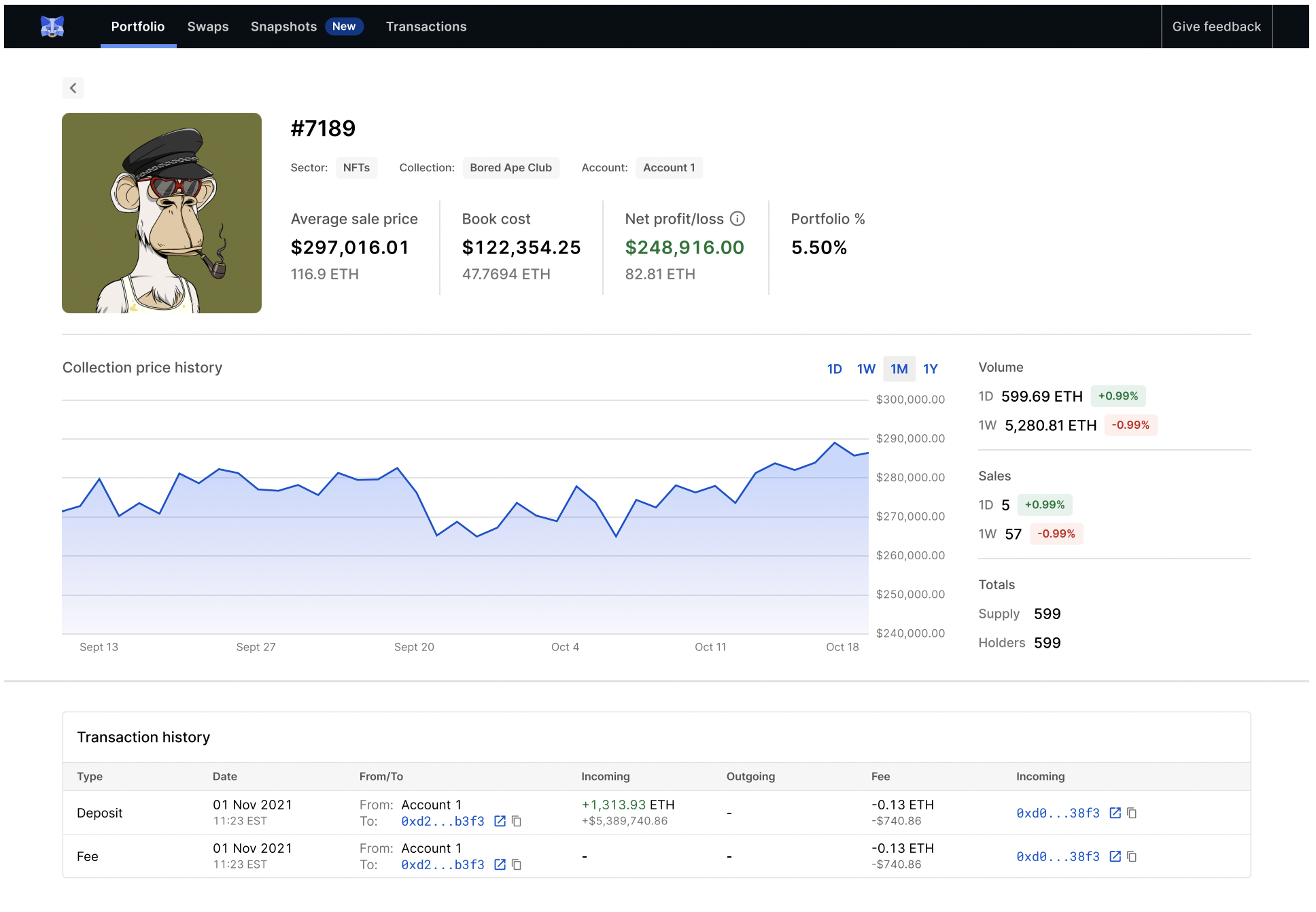Click the Transaction history heading
Screen dimensions: 1316x912
tap(143, 737)
